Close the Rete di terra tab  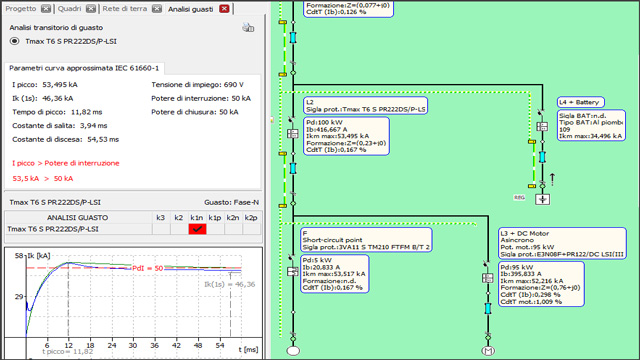pyautogui.click(x=157, y=9)
